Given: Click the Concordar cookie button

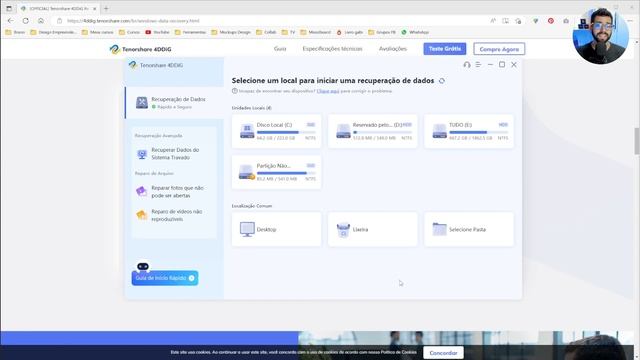Looking at the screenshot, I should 443,353.
